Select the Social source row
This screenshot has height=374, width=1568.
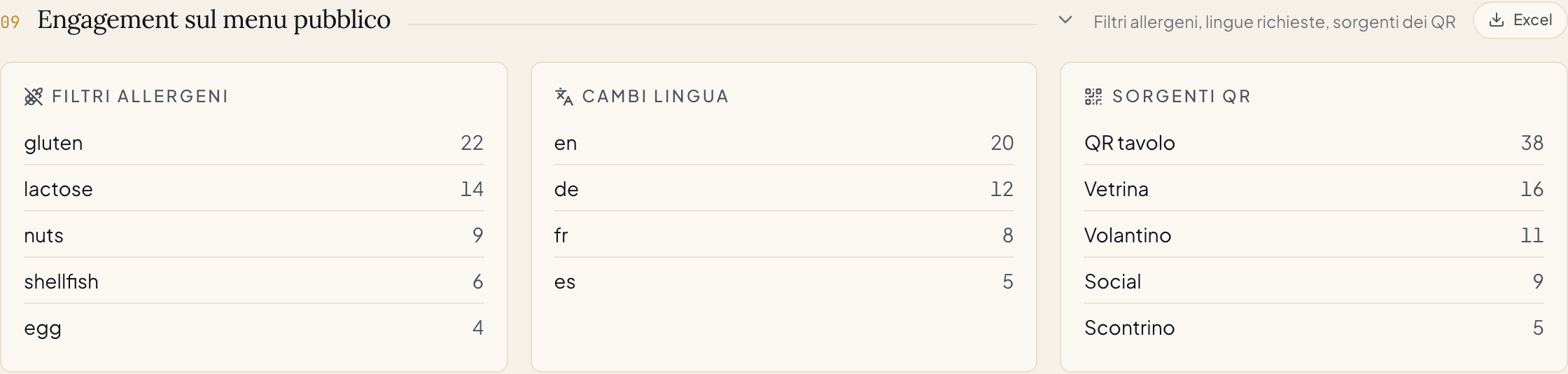pyautogui.click(x=1314, y=282)
